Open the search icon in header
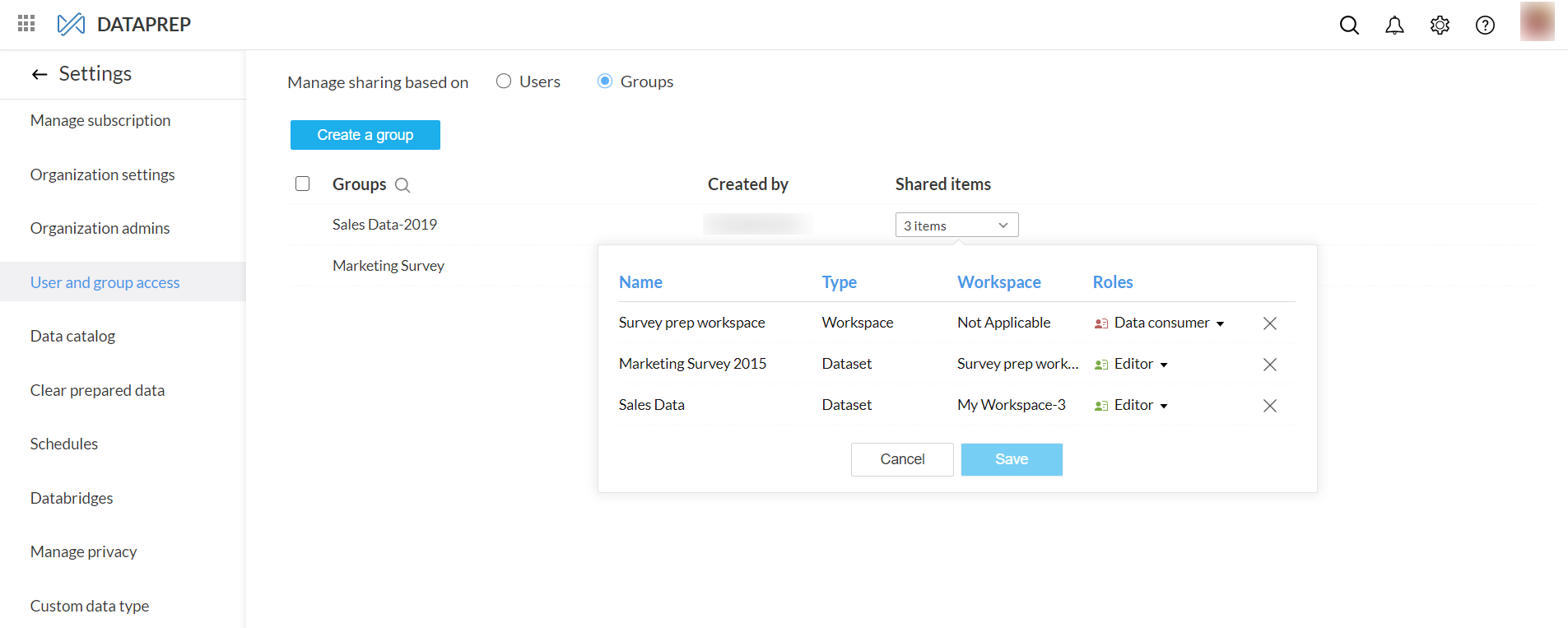Screen dimensions: 1568x628 coord(1349,25)
